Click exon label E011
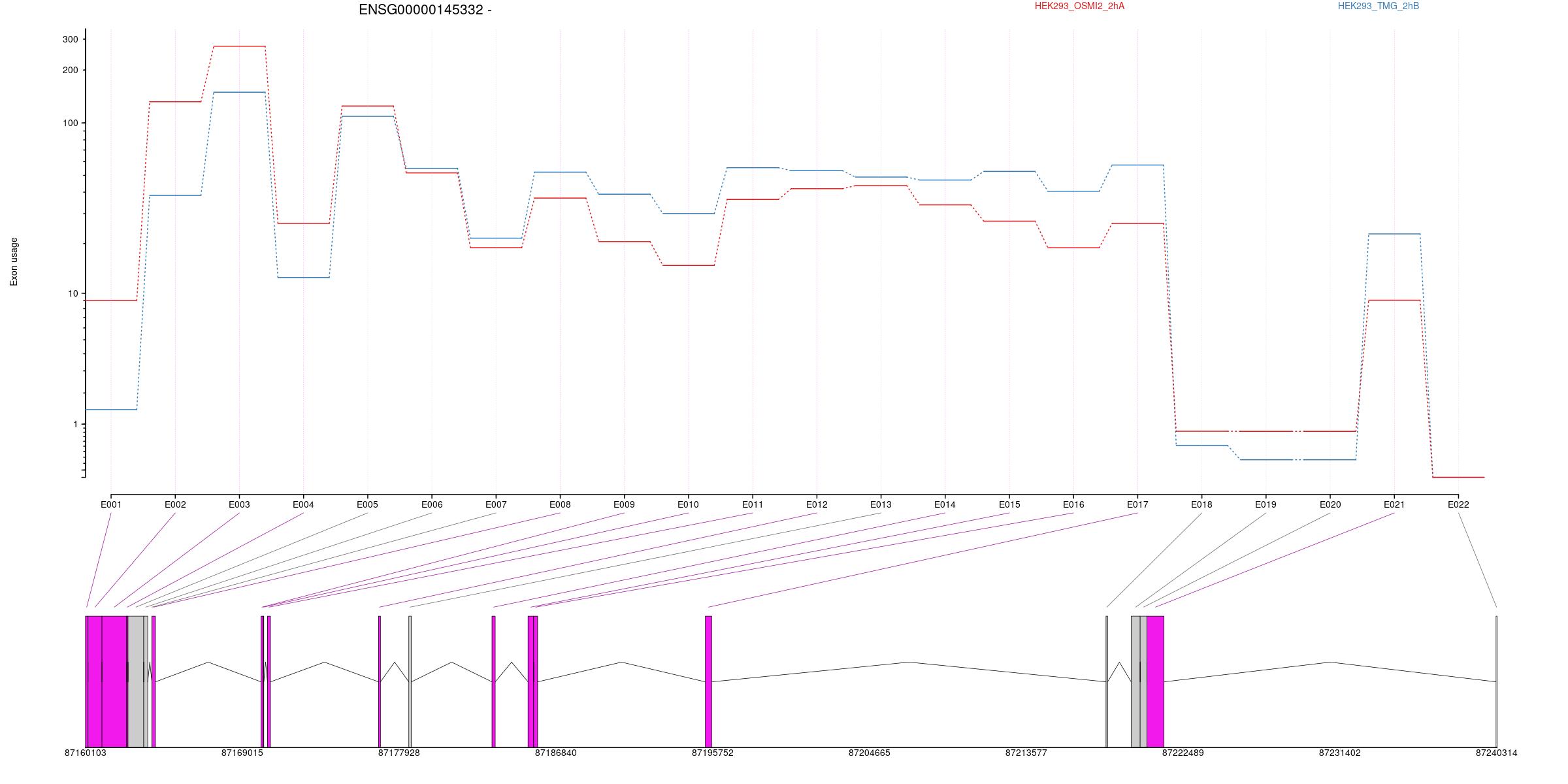The height and width of the screenshot is (784, 1568). 753,504
